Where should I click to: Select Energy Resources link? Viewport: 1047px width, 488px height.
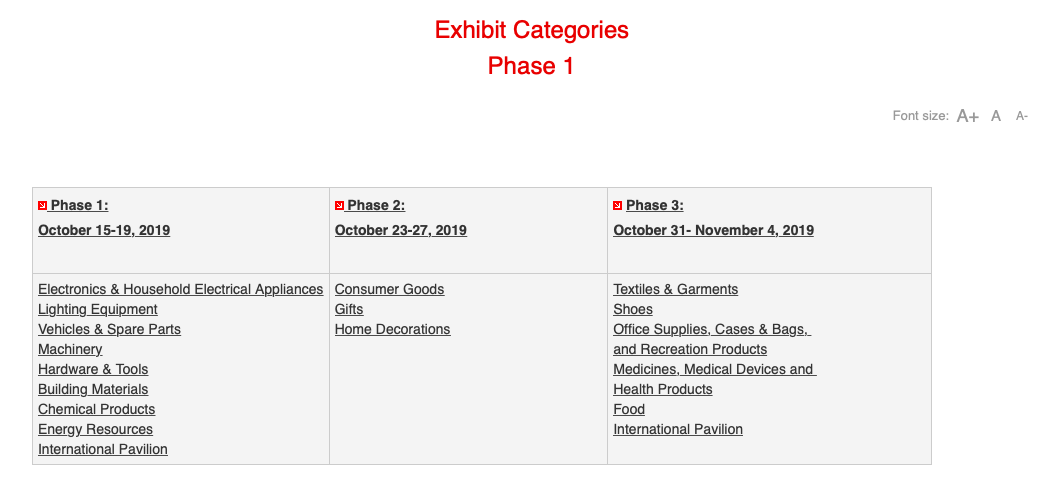[x=95, y=429]
